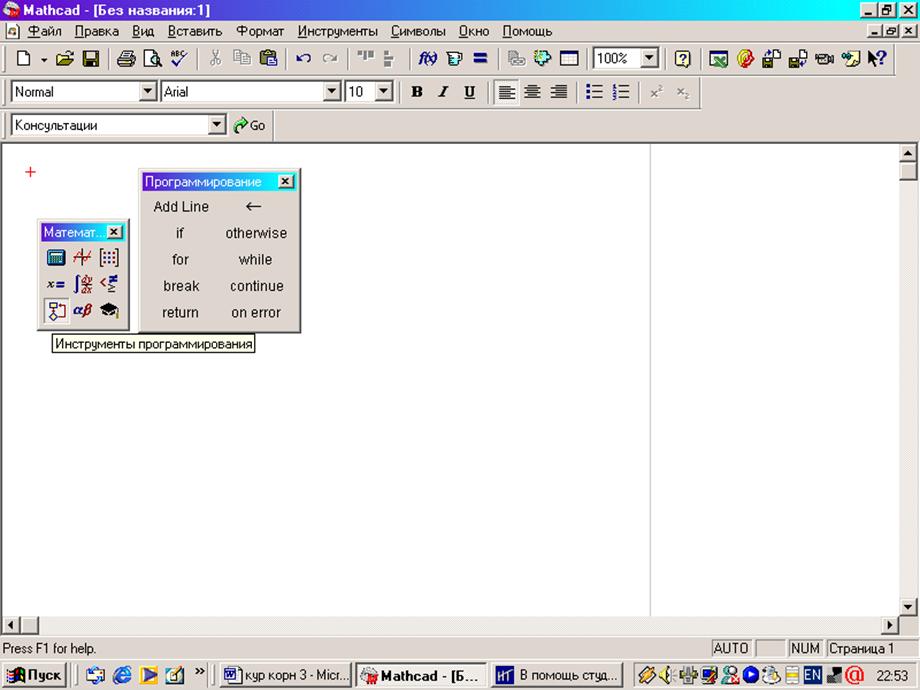Enable center text alignment
920x690 pixels.
533,92
